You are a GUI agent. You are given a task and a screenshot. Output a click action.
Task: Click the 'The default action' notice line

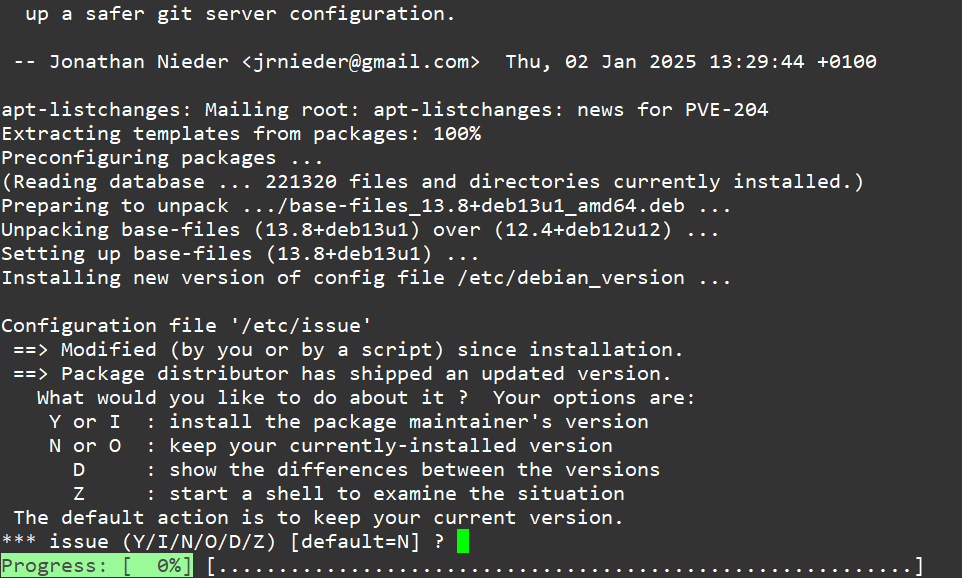click(x=318, y=517)
